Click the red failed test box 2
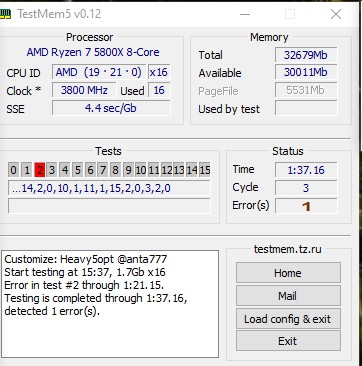The width and height of the screenshot is (362, 366). point(39,170)
